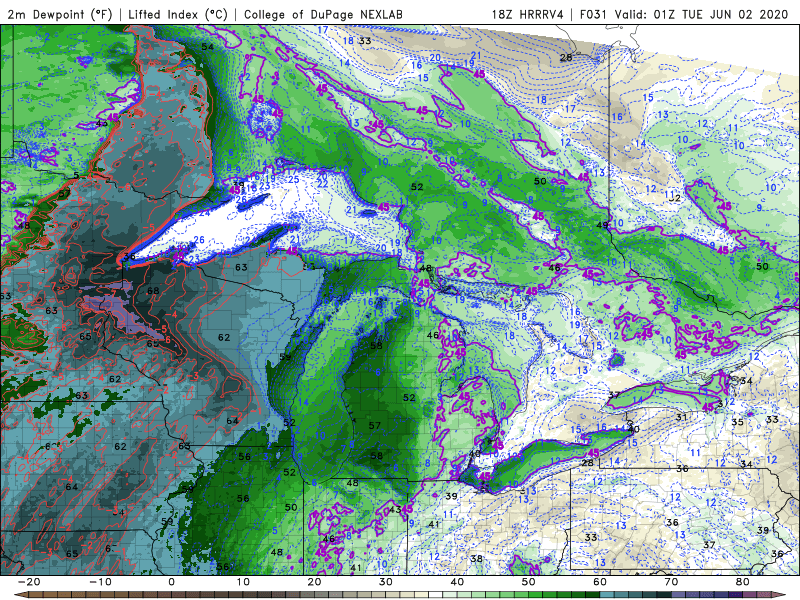
Task: Click the black 49 dewpoint value on the map
Action: [x=603, y=225]
